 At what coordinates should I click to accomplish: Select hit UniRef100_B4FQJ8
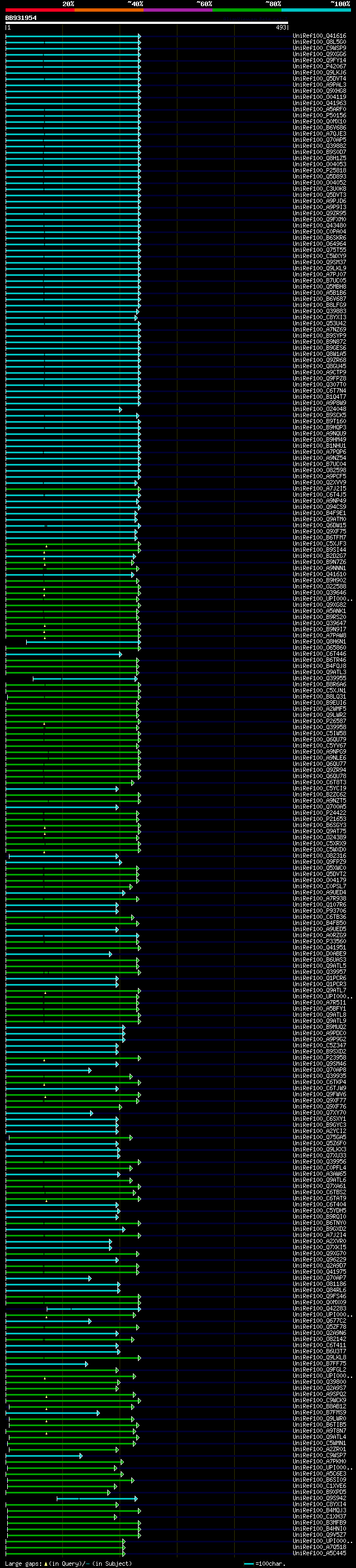[x=319, y=666]
